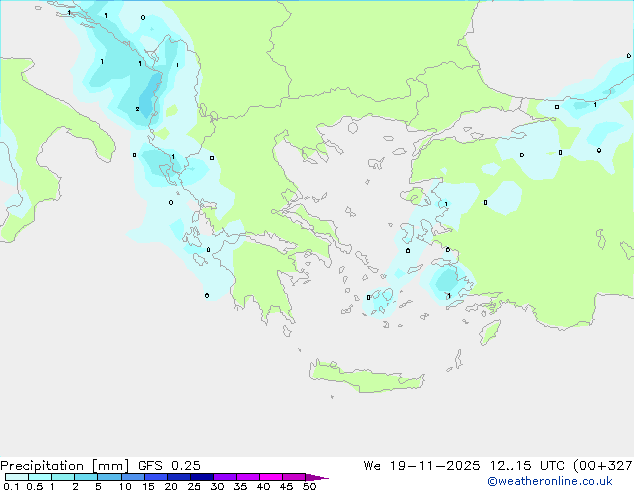Click the "20" legend scale label

171,486
